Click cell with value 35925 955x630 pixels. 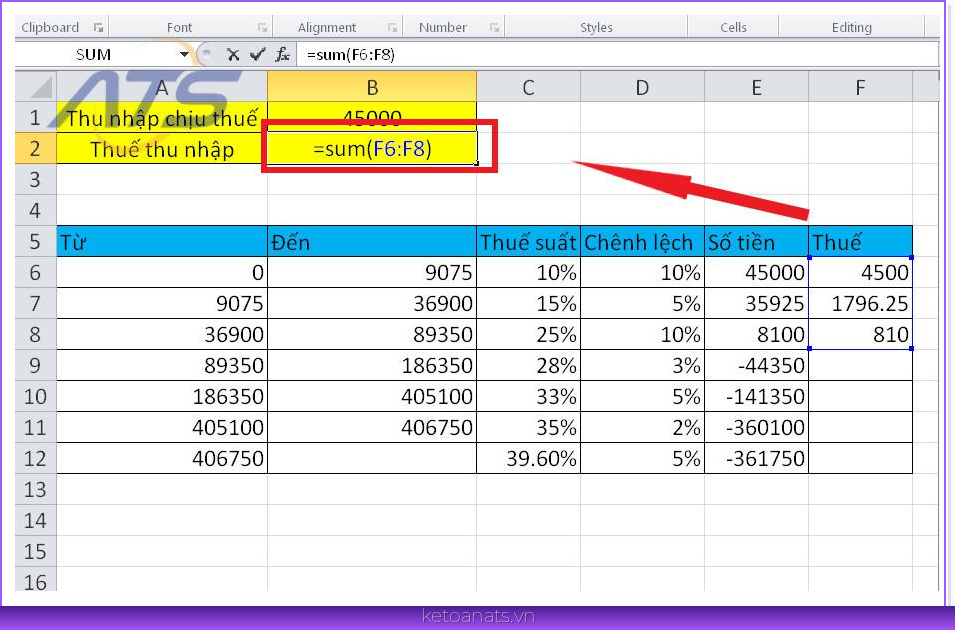click(756, 303)
